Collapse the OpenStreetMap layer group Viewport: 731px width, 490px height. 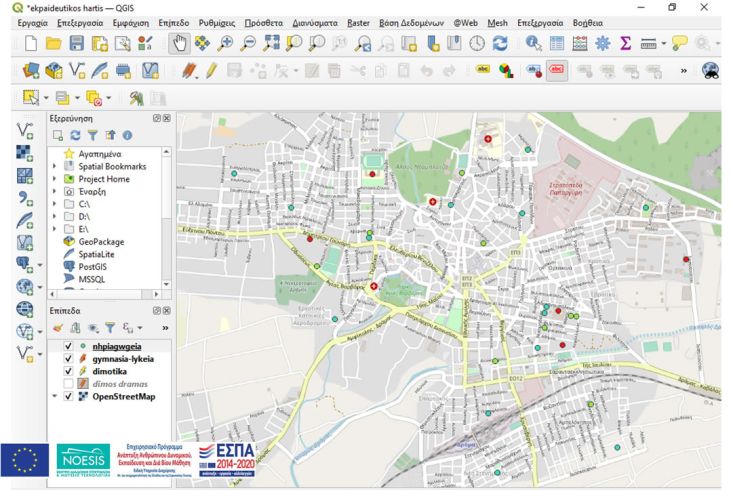coord(54,397)
